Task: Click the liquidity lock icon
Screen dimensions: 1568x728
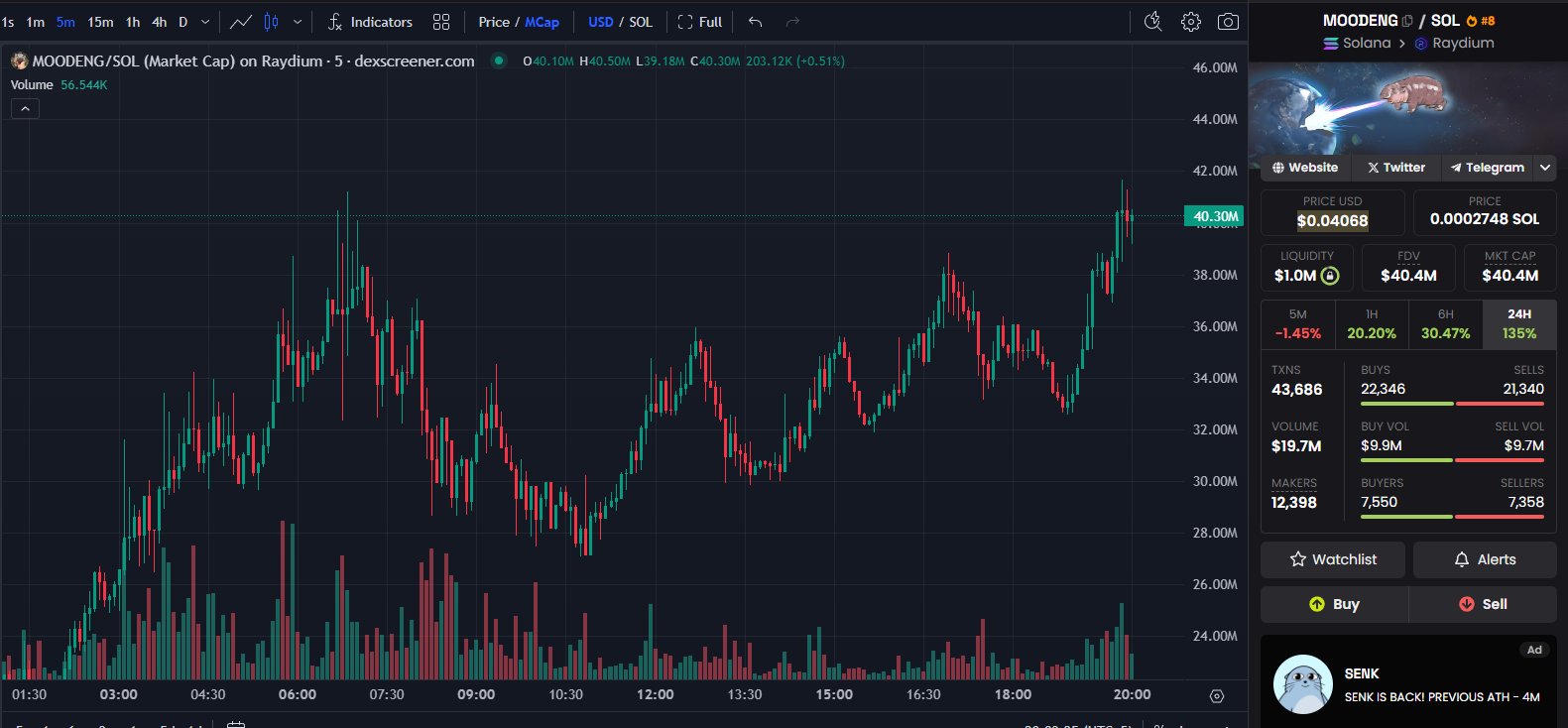Action: [x=1330, y=276]
